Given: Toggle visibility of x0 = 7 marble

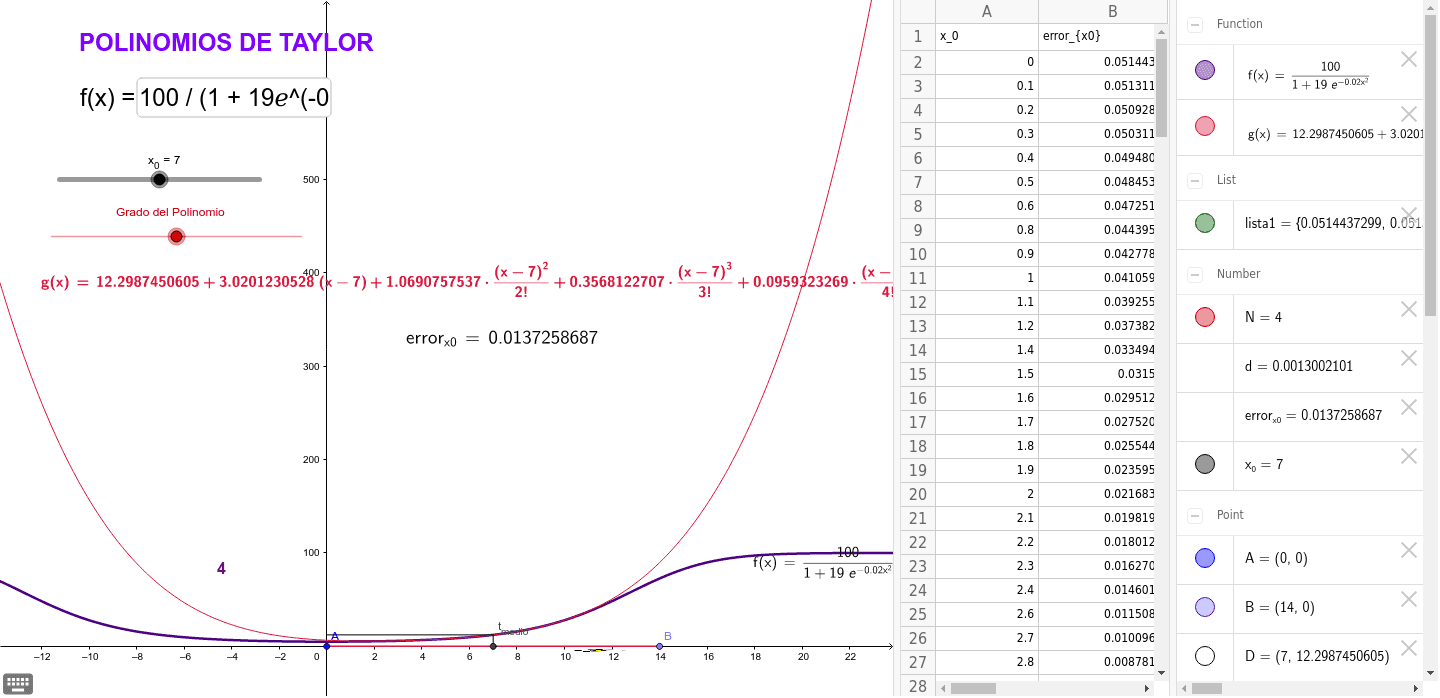Looking at the screenshot, I should (1205, 464).
